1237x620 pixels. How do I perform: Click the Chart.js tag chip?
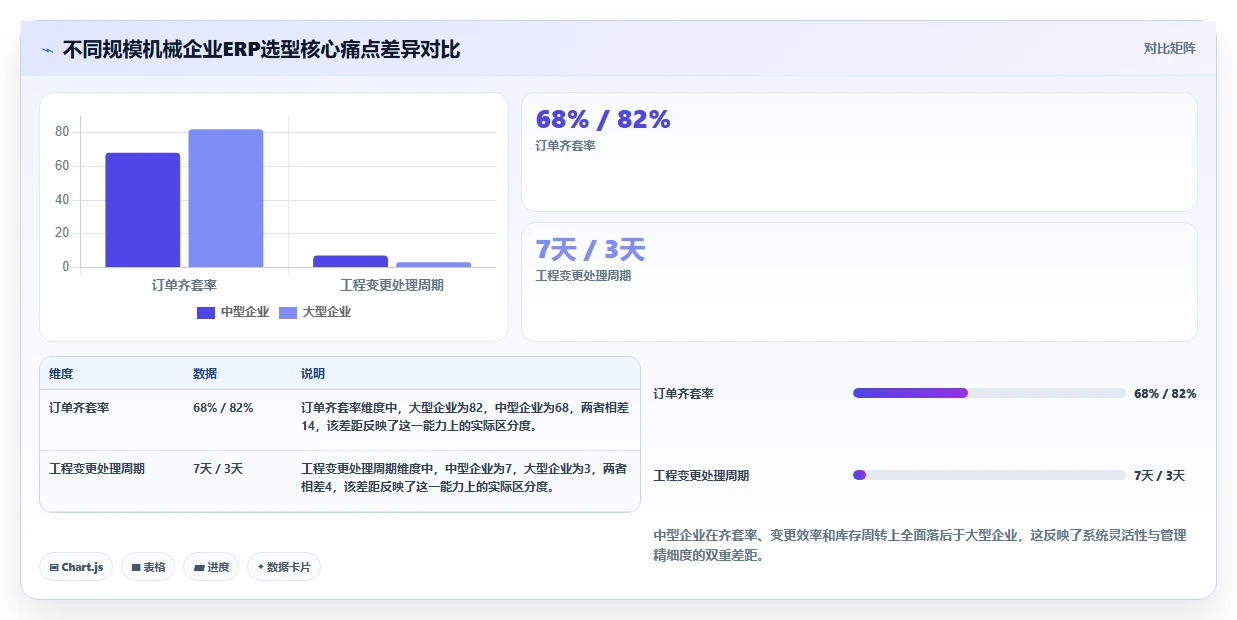76,567
